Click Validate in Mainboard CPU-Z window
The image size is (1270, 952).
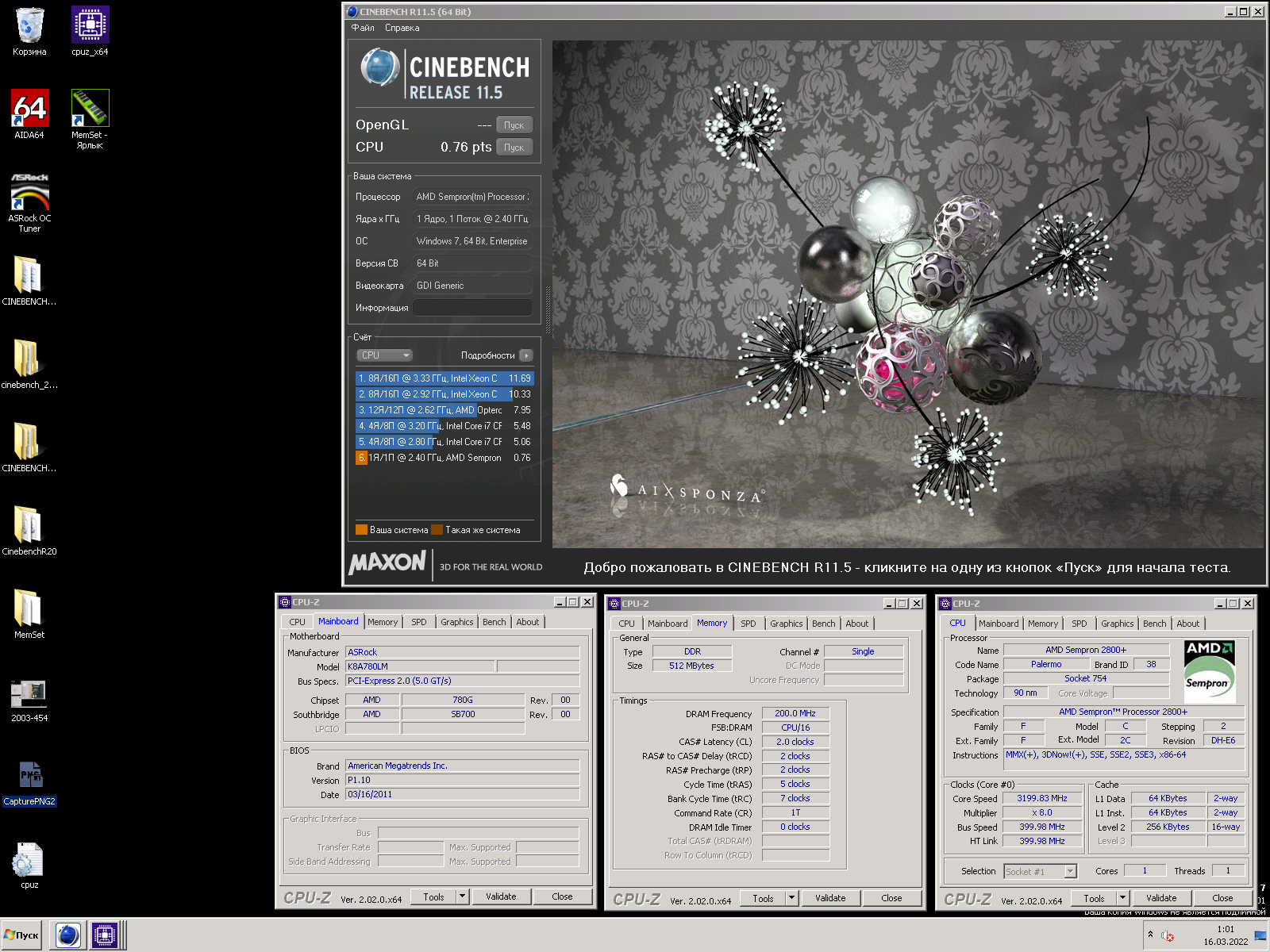click(x=501, y=897)
